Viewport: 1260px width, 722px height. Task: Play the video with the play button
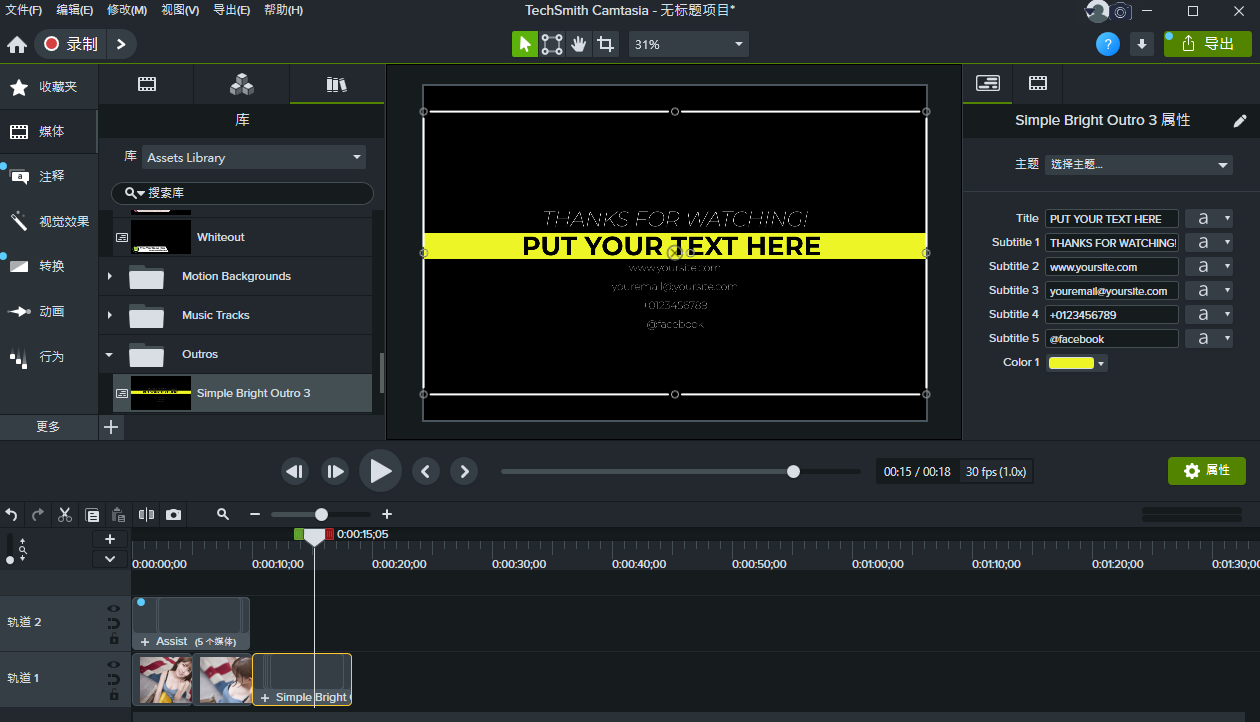pos(380,471)
